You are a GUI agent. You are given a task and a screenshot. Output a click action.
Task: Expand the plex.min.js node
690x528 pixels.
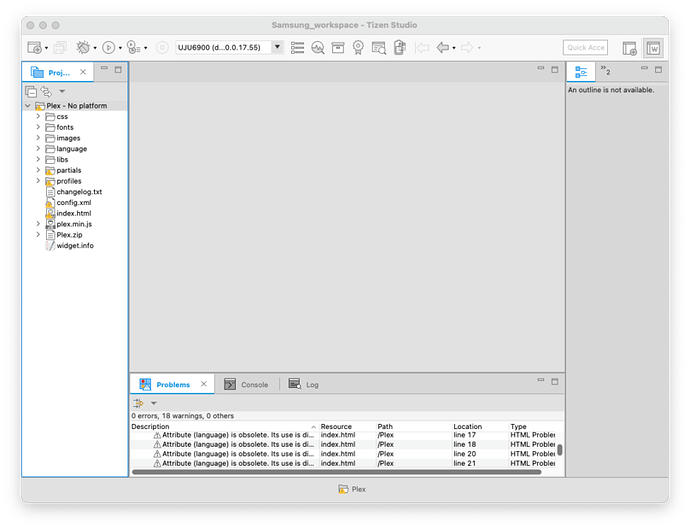coord(38,224)
